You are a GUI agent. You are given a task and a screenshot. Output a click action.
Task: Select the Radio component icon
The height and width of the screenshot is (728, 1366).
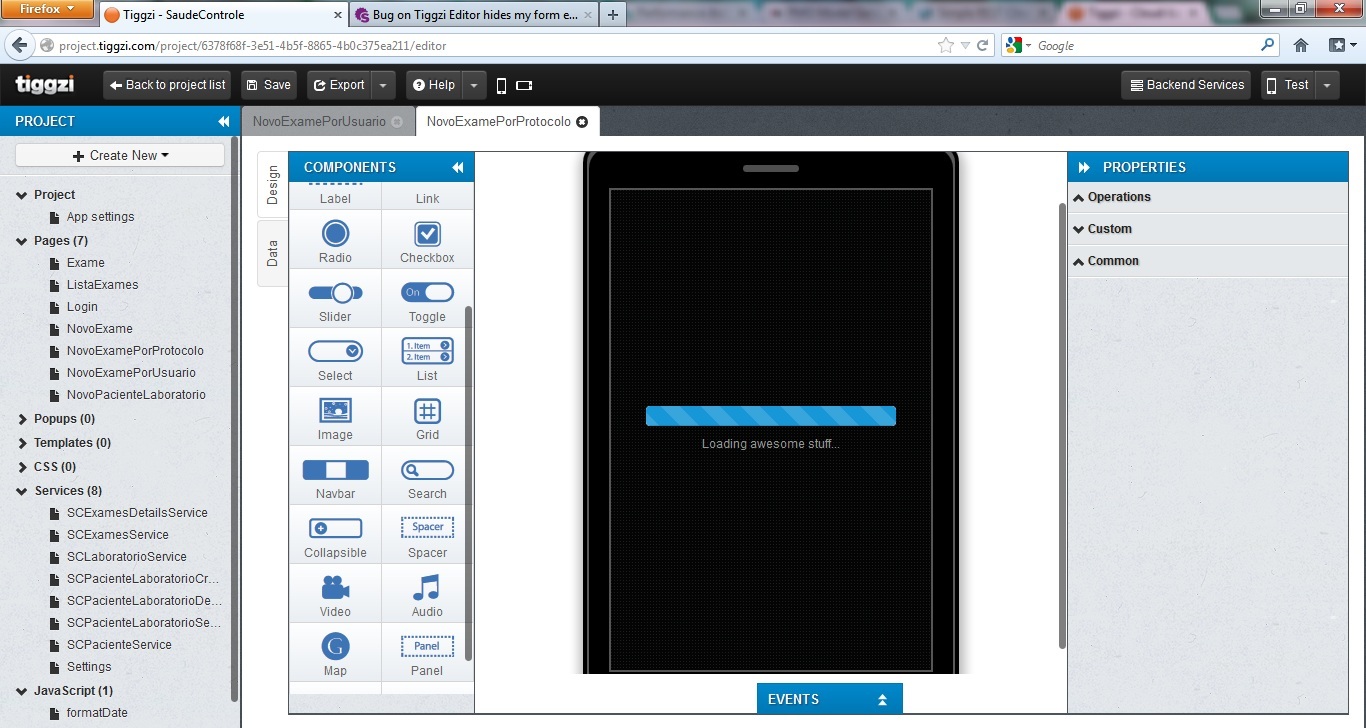[335, 234]
